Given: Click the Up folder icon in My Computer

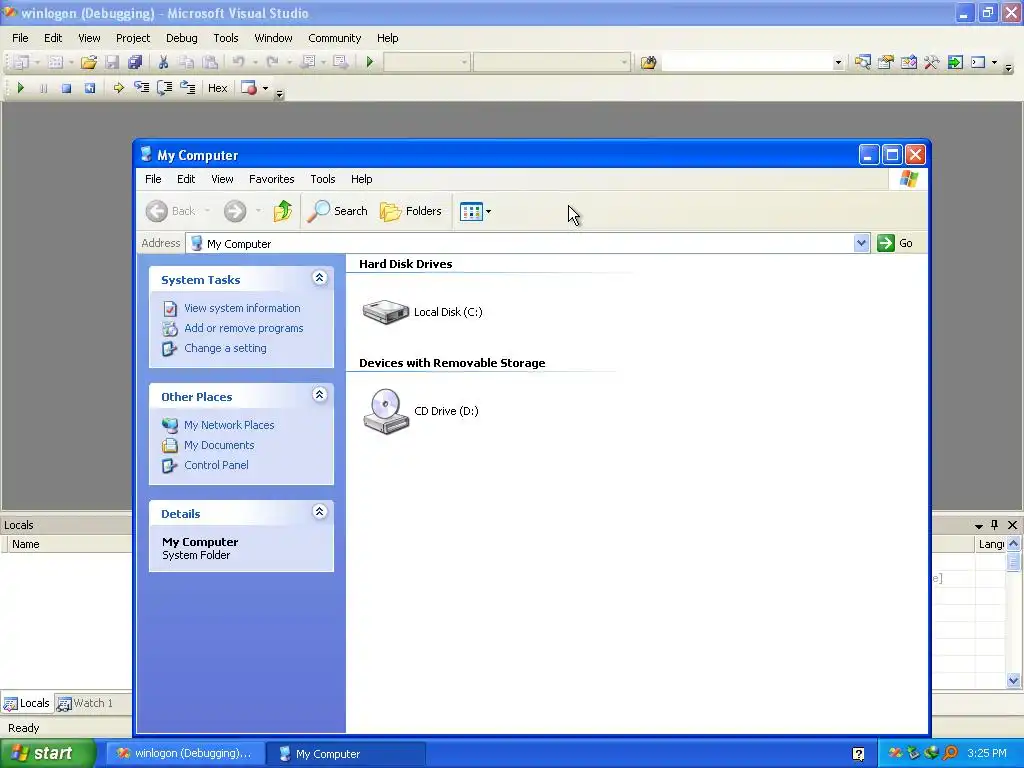Looking at the screenshot, I should coord(283,211).
